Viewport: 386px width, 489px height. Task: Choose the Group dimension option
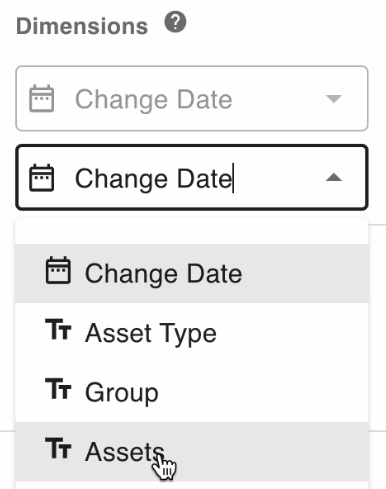point(192,392)
